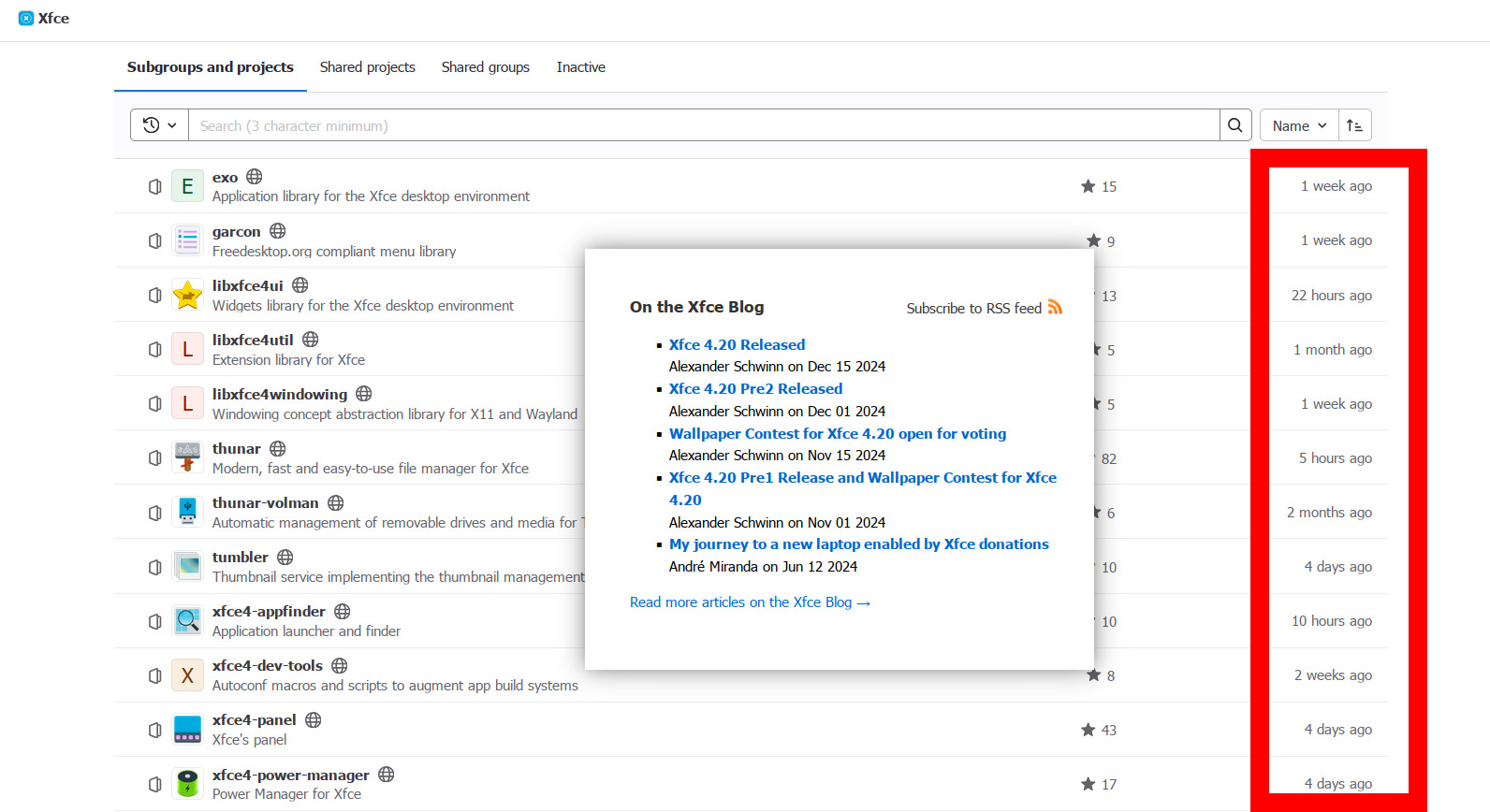Open the Xfce 4.20 Pre2 Released post

(x=755, y=388)
